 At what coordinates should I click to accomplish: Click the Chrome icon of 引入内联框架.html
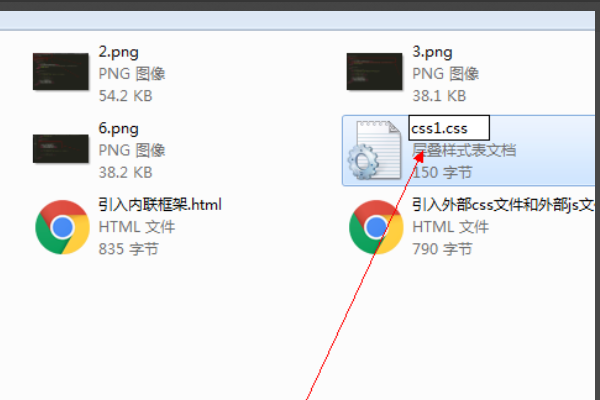(x=62, y=227)
